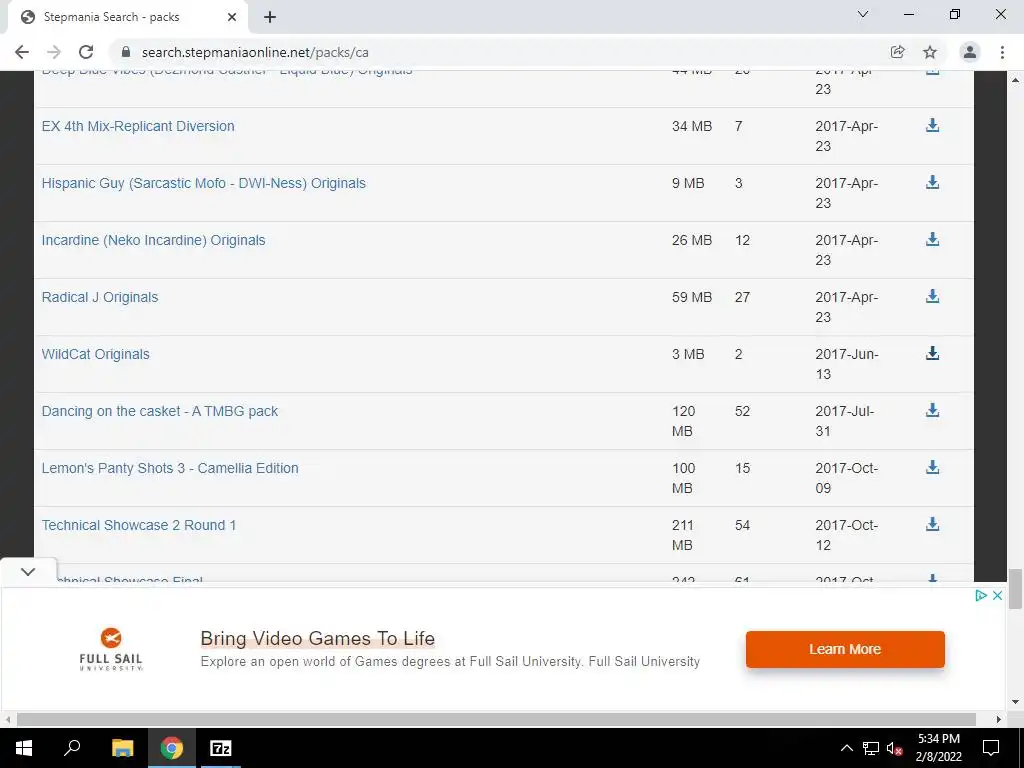Click the horizontal scrollbar at bottom

coord(496,719)
